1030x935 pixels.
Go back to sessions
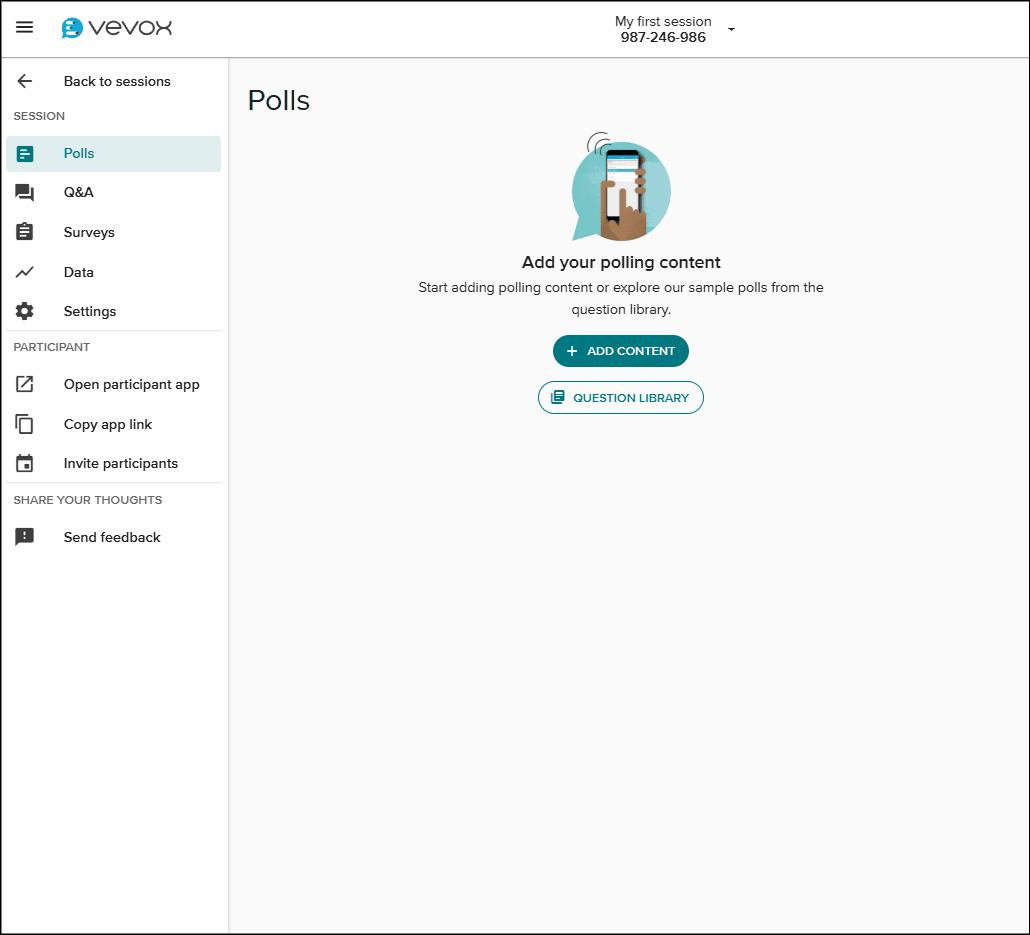pos(117,81)
